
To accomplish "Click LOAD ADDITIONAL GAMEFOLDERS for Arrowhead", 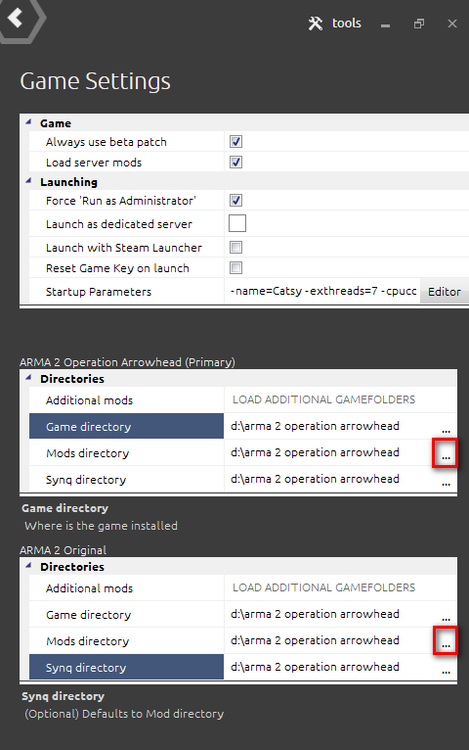I will click(x=324, y=399).
